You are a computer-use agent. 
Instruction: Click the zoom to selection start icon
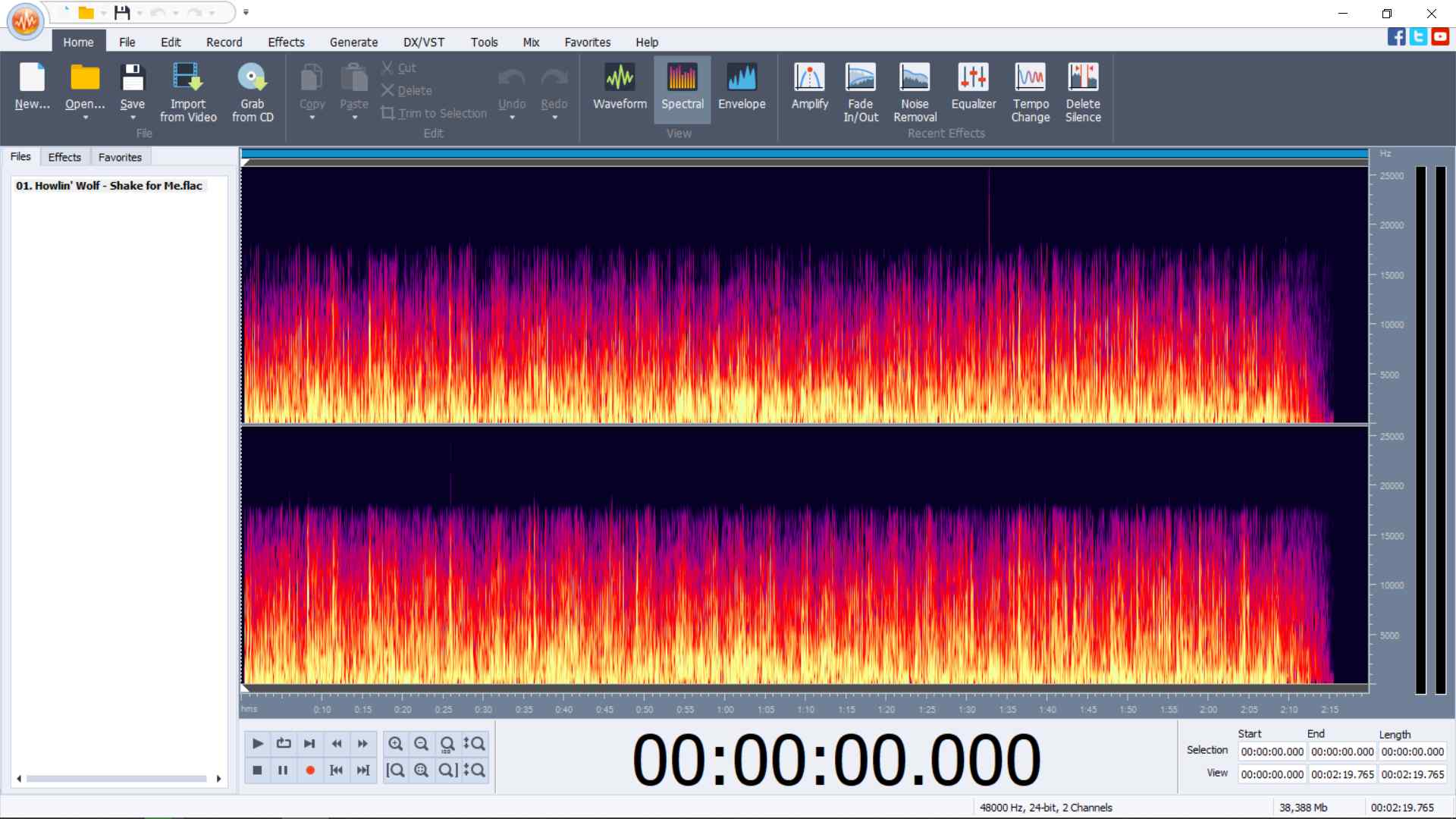396,770
